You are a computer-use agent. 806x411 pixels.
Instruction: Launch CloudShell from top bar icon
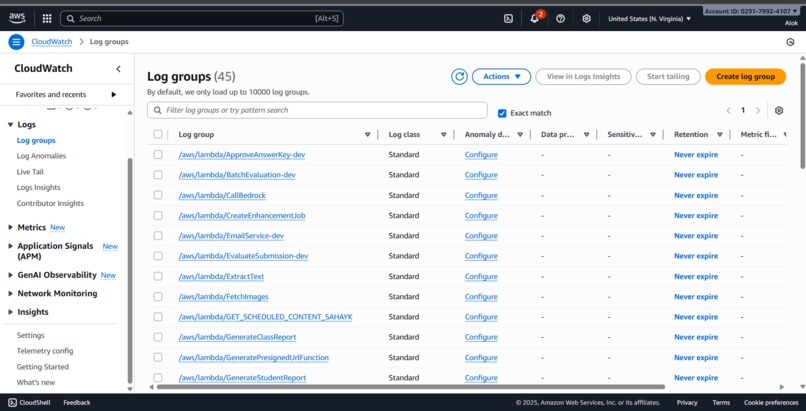[508, 18]
